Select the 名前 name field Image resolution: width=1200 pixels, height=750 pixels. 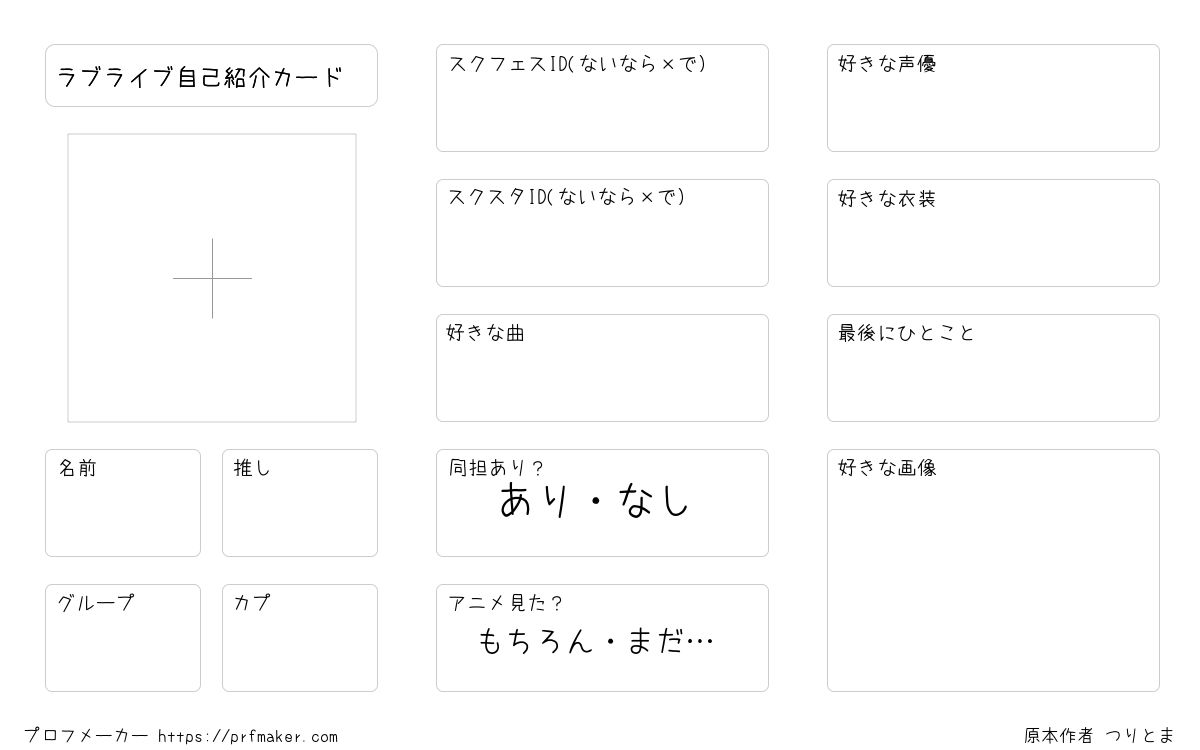123,503
